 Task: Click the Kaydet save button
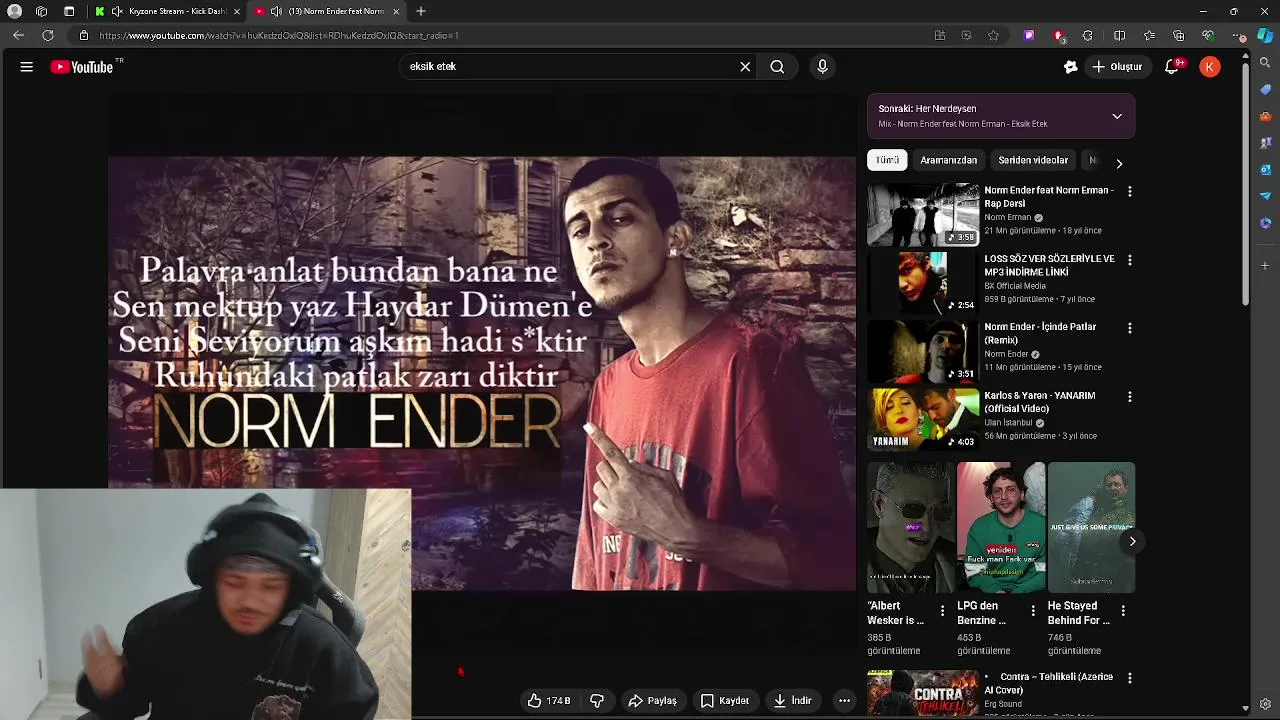(x=725, y=701)
